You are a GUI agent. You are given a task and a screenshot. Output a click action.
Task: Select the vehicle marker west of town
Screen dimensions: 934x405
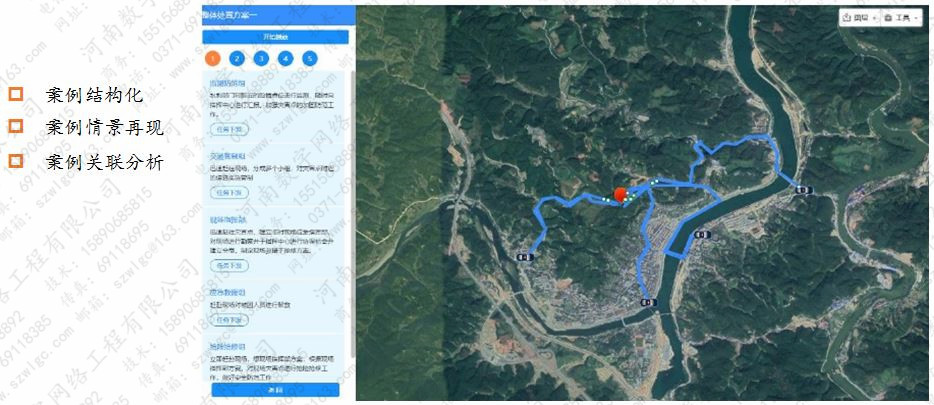coord(525,257)
